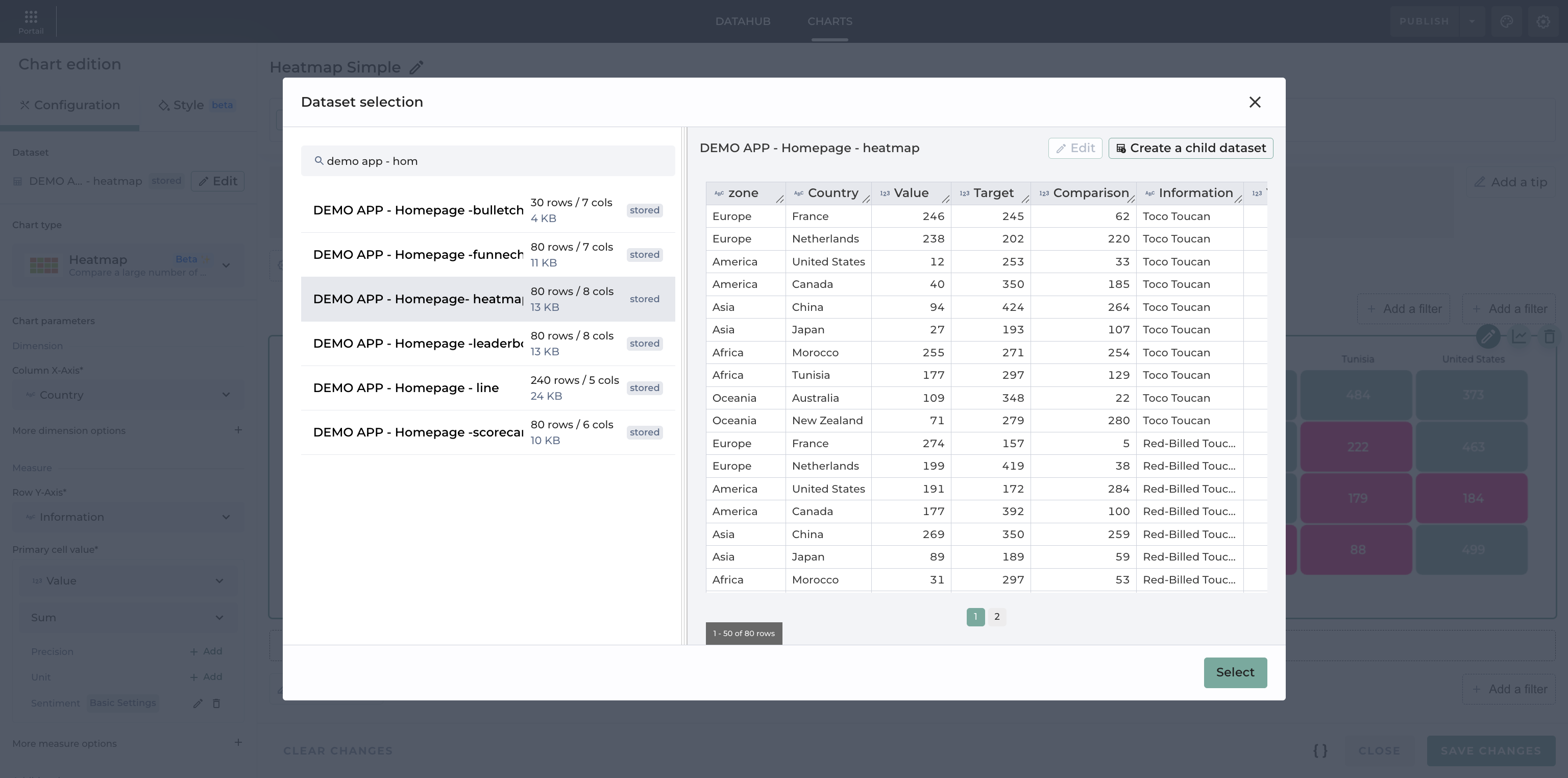The image size is (1568, 778).
Task: Select DEMO APP - Homepage -scorecard dataset
Action: point(487,432)
